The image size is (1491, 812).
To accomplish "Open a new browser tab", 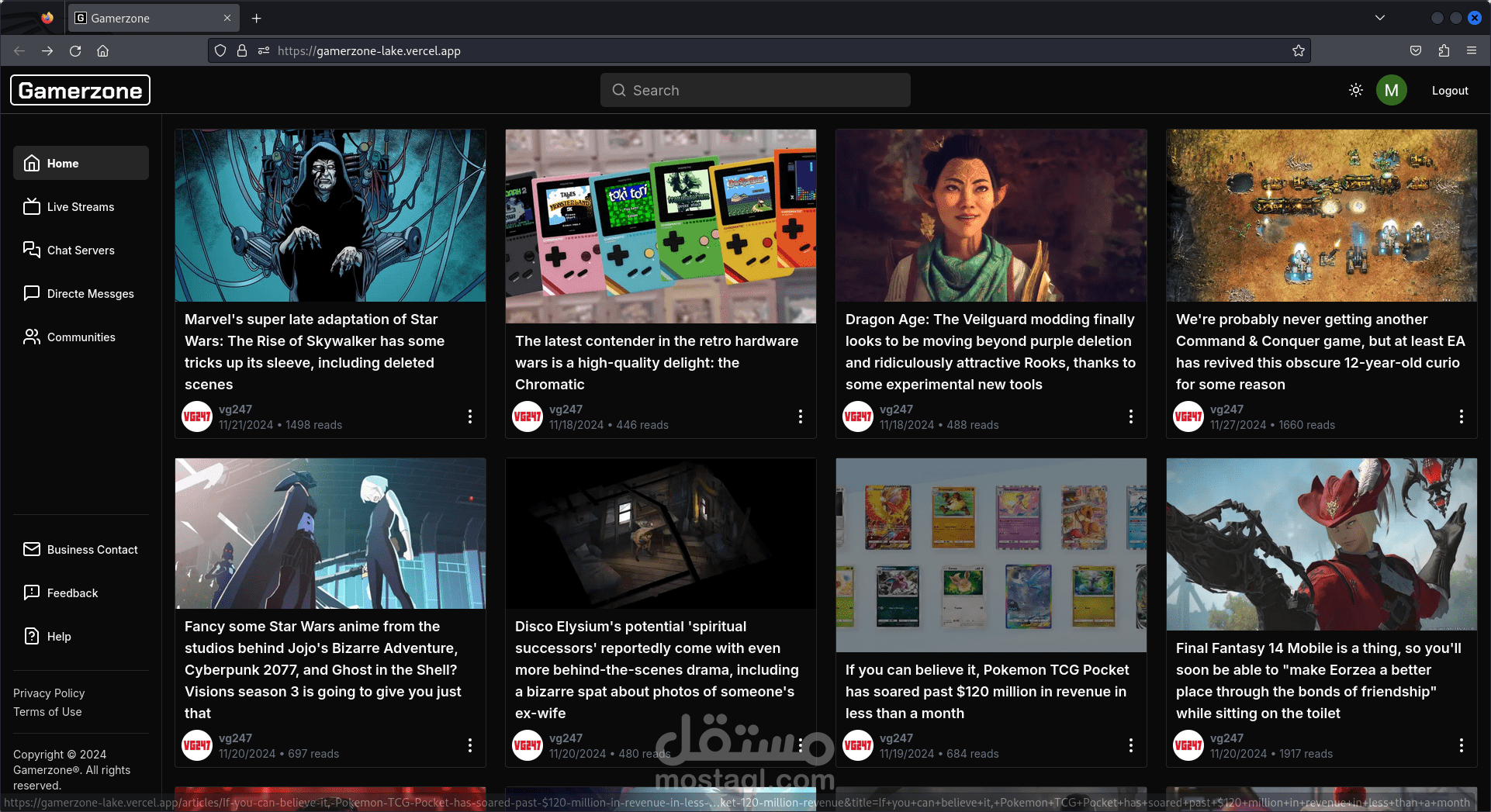I will tap(257, 18).
